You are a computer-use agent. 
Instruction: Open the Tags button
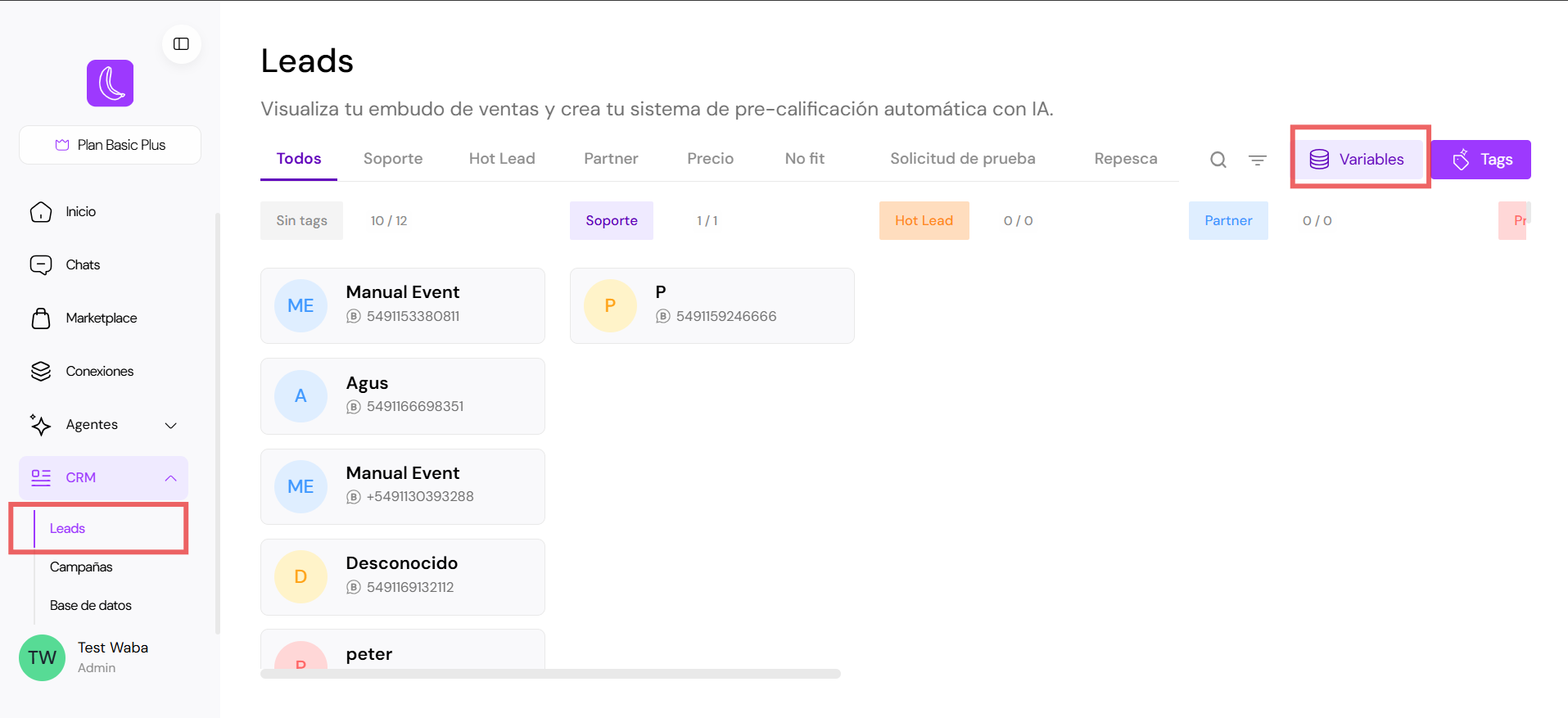click(x=1480, y=160)
